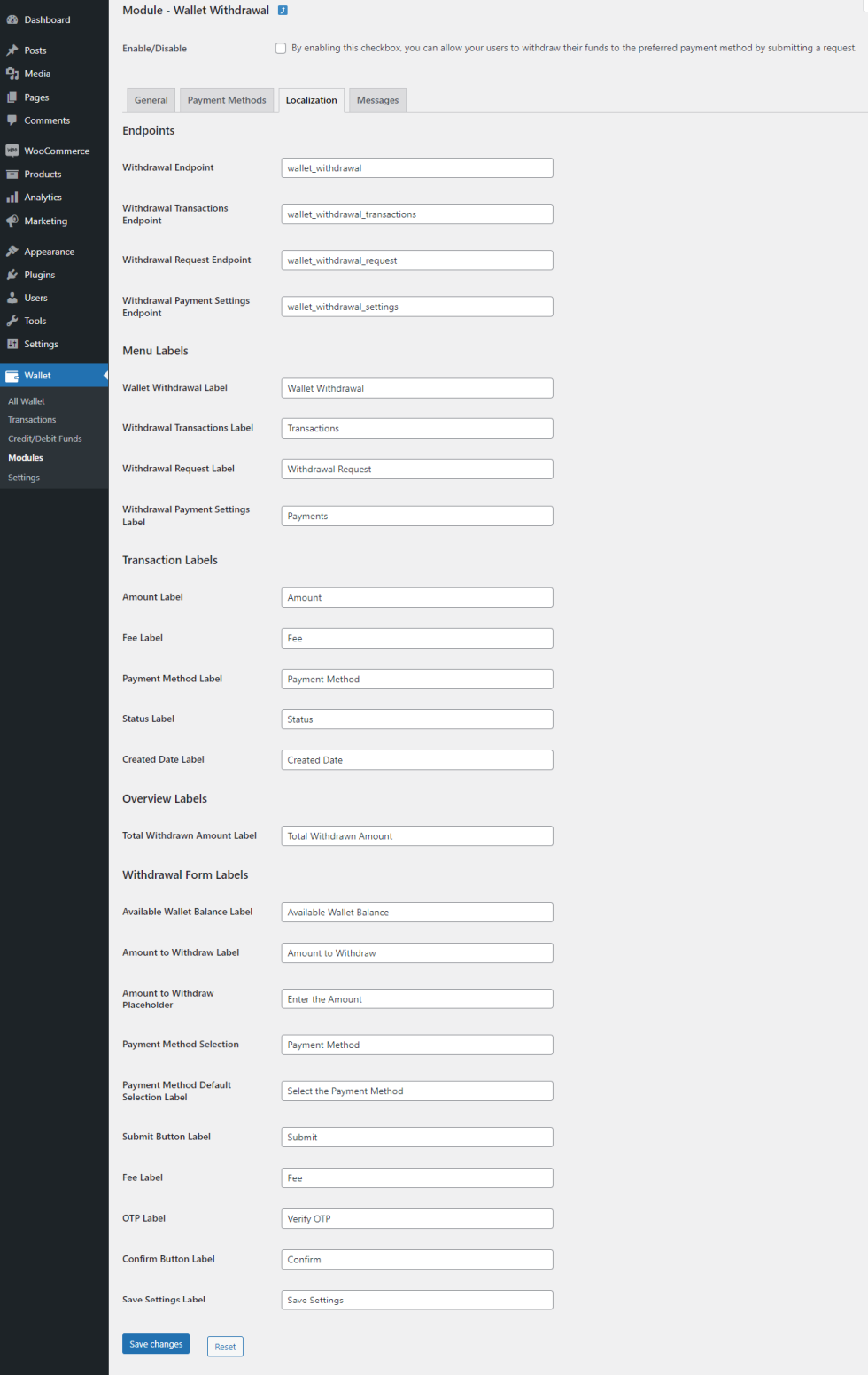Click the Dashboard icon in sidebar
The height and width of the screenshot is (1375, 868).
pyautogui.click(x=12, y=19)
